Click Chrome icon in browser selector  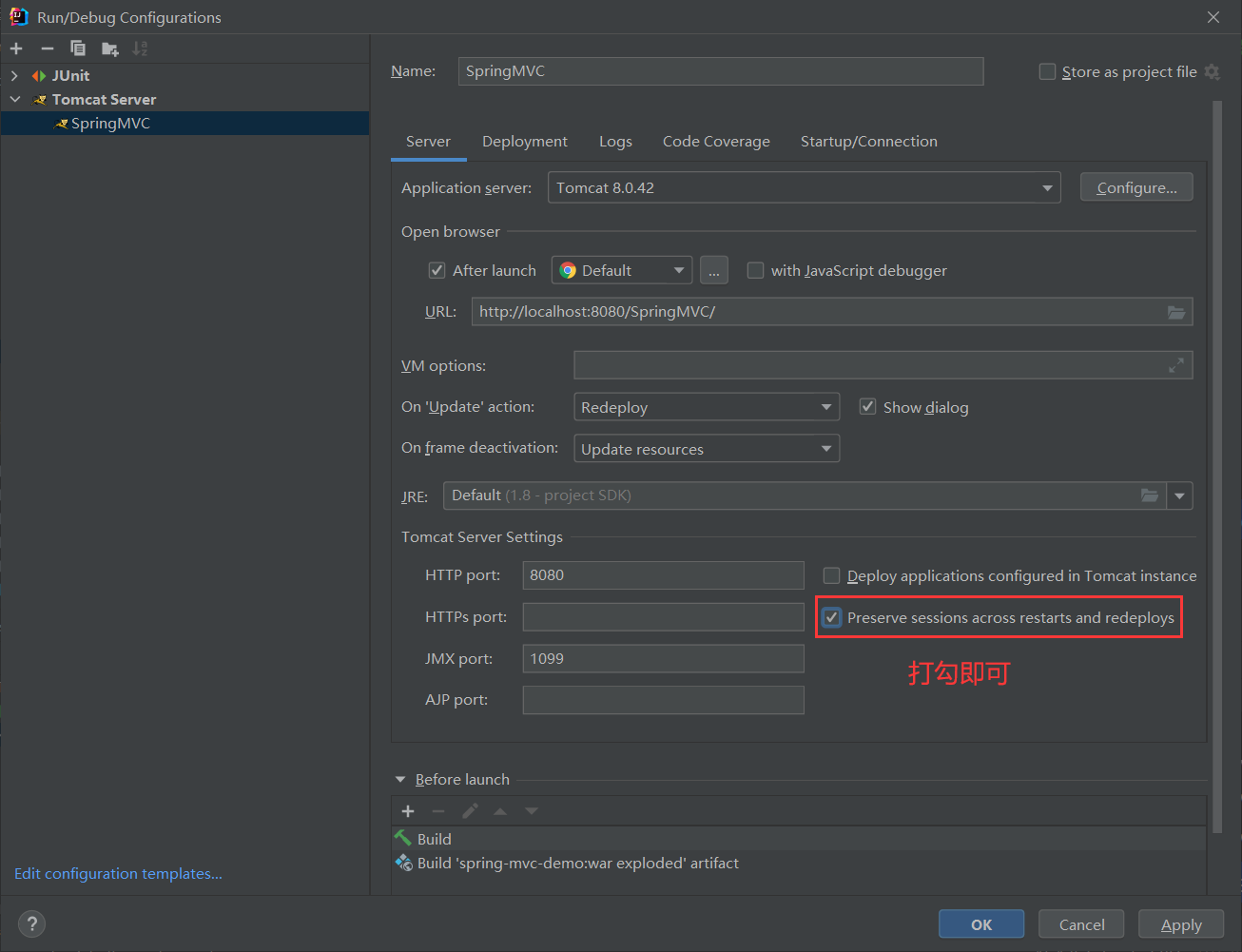click(568, 270)
